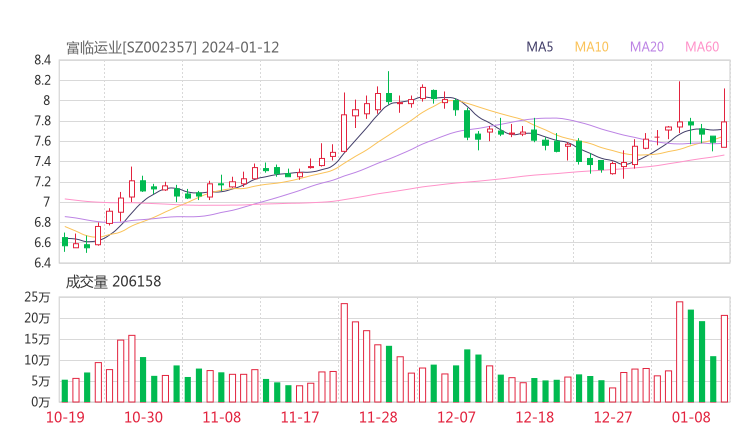Click the 10万 volume axis label
The image size is (740, 440).
[x=37, y=360]
